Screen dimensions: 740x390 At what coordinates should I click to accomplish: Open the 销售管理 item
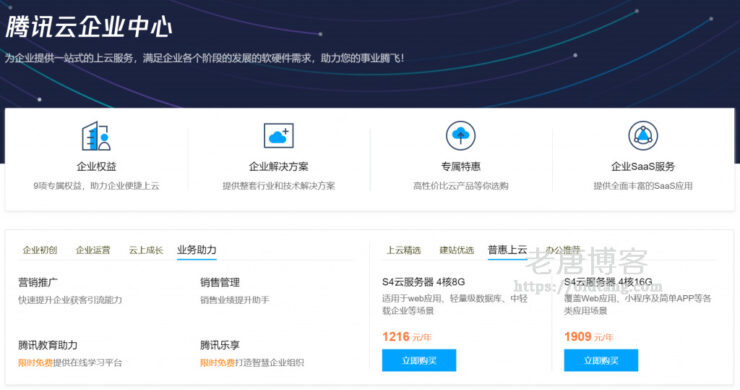tap(220, 282)
